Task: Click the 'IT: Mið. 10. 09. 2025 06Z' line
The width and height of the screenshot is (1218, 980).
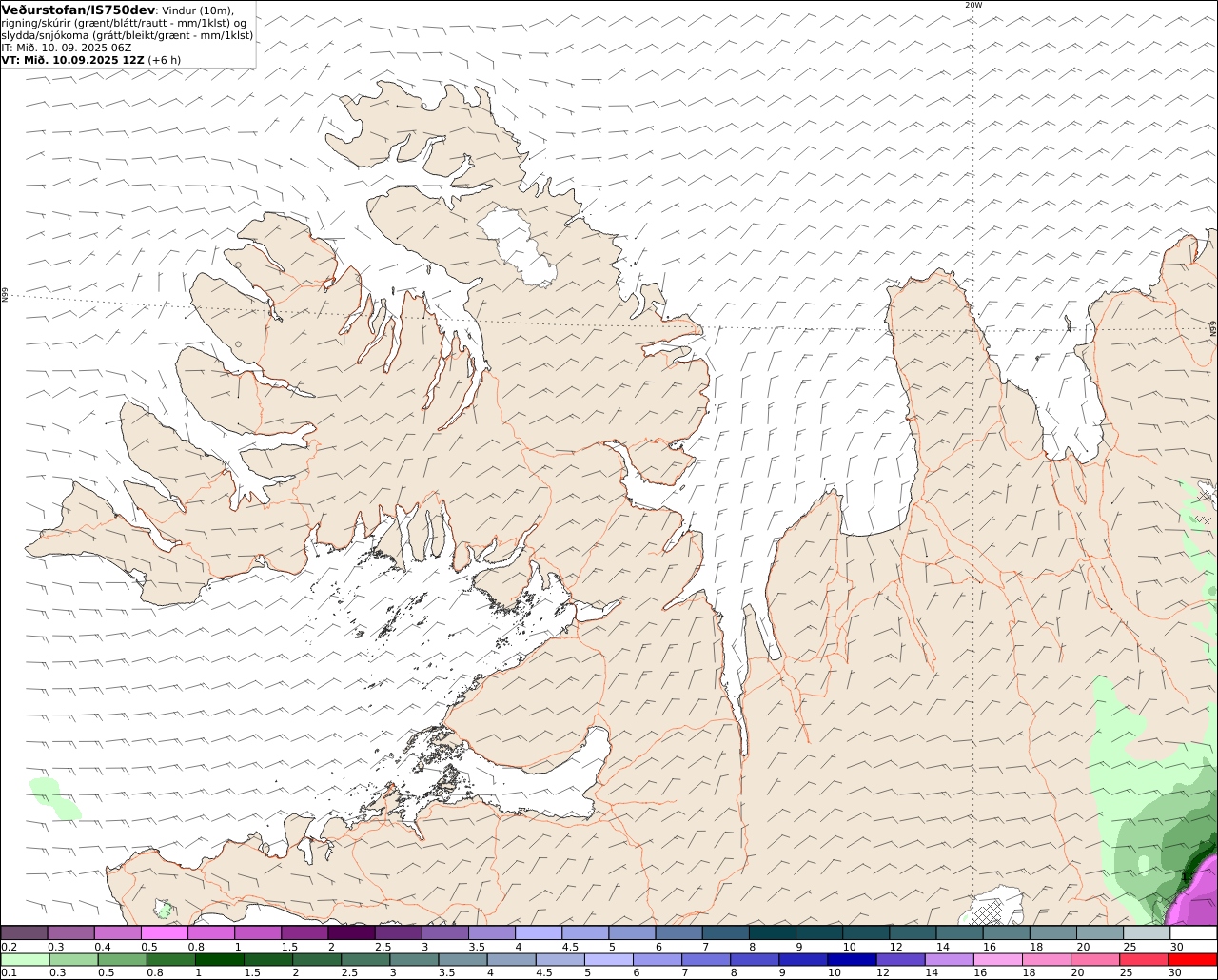Action: click(67, 48)
